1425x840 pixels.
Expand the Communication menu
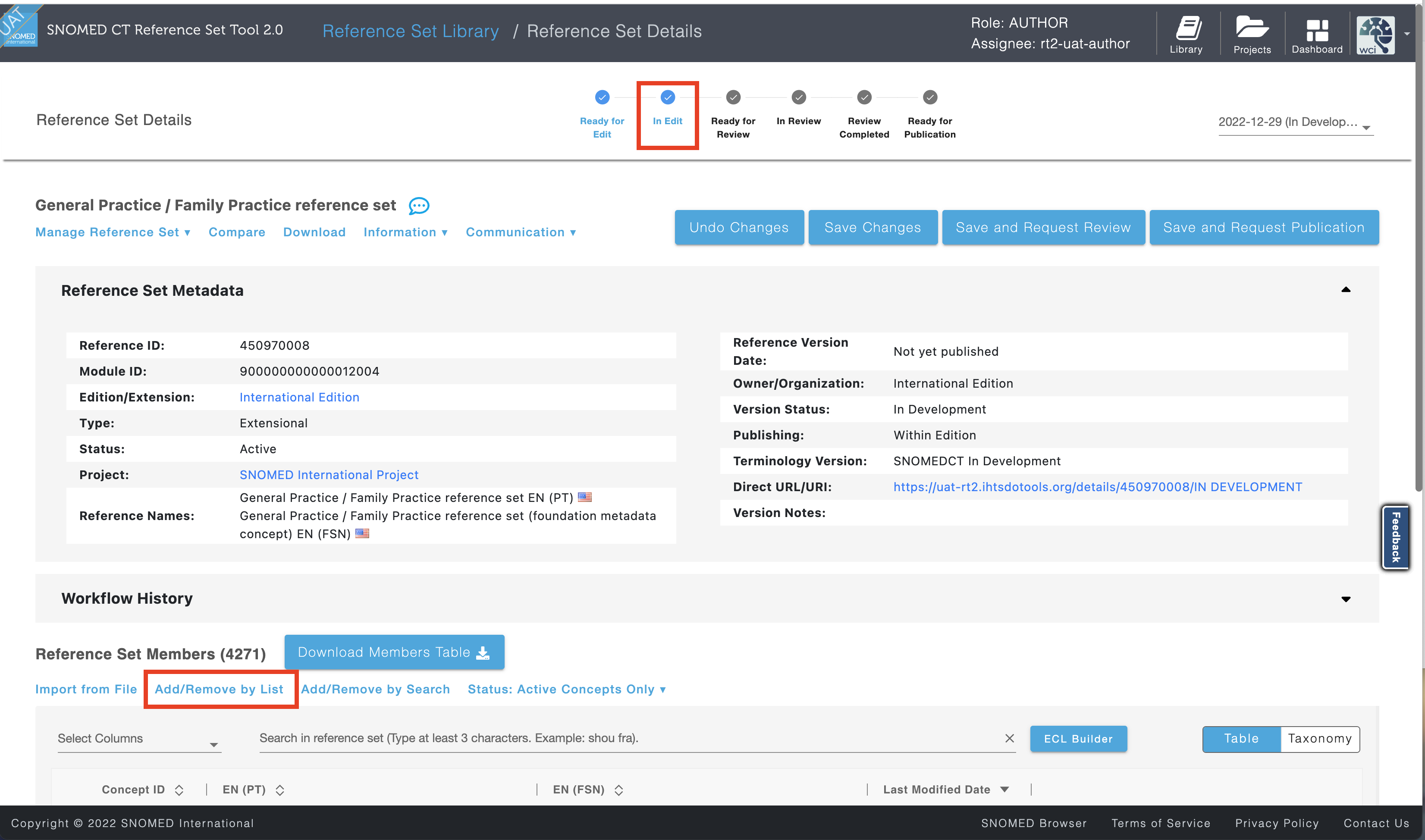click(521, 232)
